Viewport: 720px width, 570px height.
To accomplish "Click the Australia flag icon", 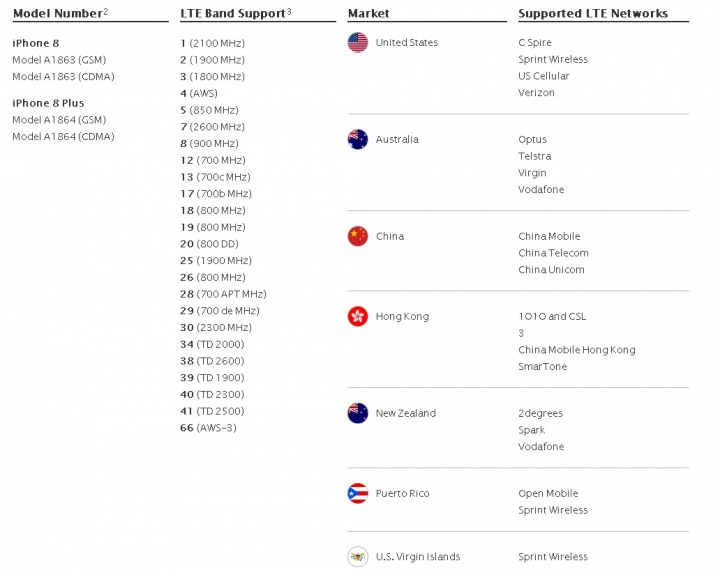I will (x=358, y=140).
